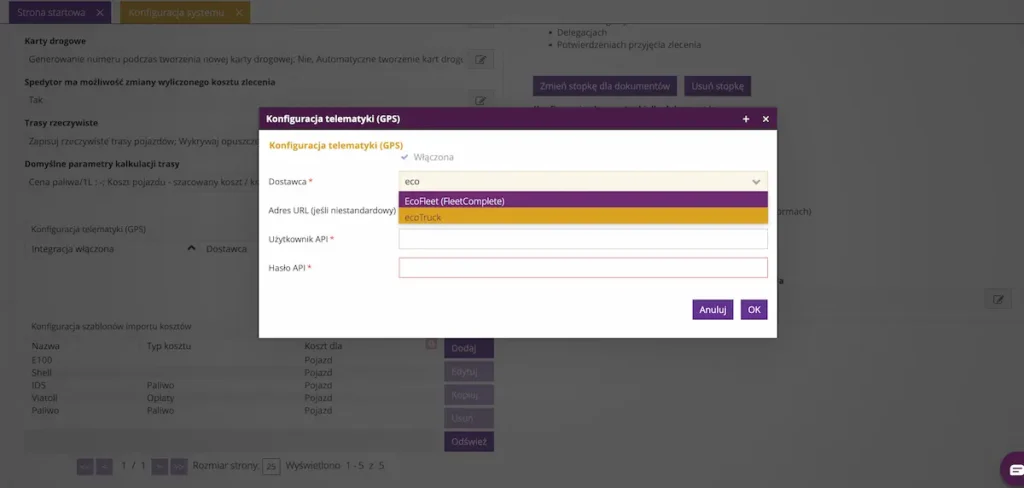Maximize the GPS telematics dialog with plus icon
This screenshot has width=1024, height=488.
(x=746, y=119)
